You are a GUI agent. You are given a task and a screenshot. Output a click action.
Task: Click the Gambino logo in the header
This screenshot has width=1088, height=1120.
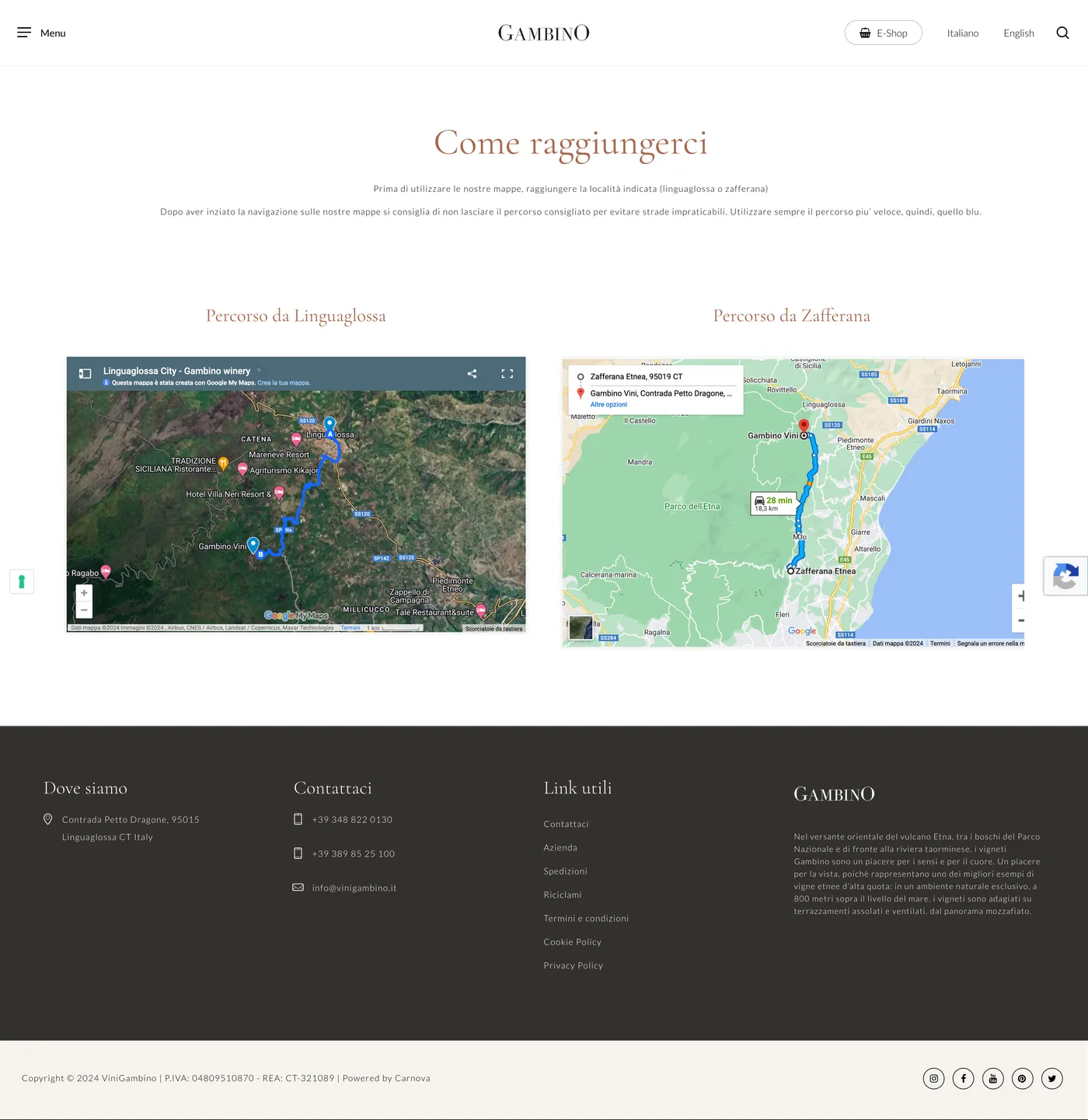coord(543,33)
